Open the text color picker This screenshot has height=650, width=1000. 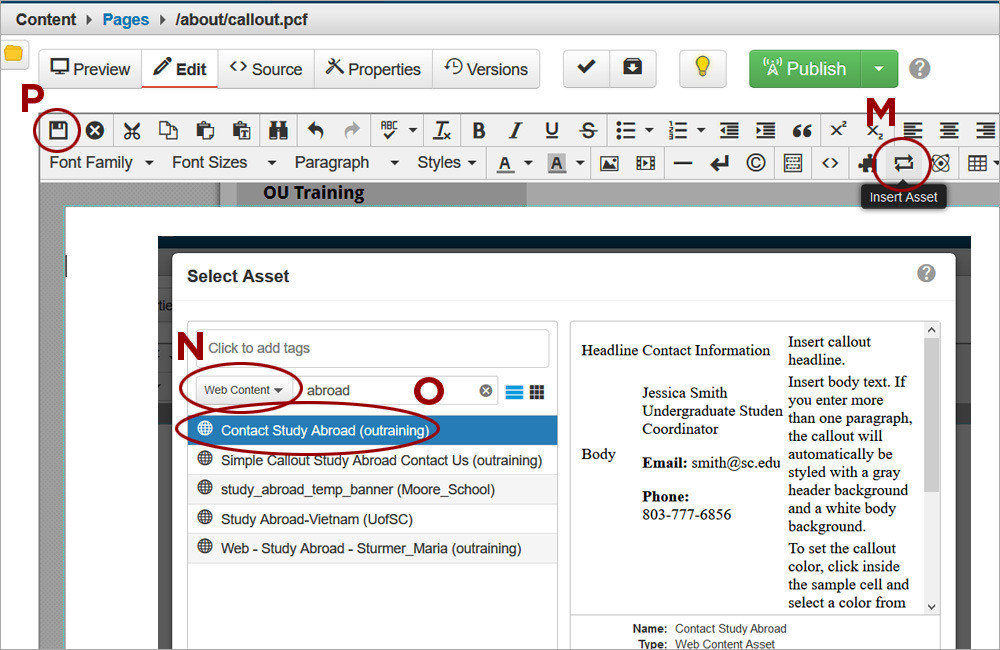click(x=510, y=162)
